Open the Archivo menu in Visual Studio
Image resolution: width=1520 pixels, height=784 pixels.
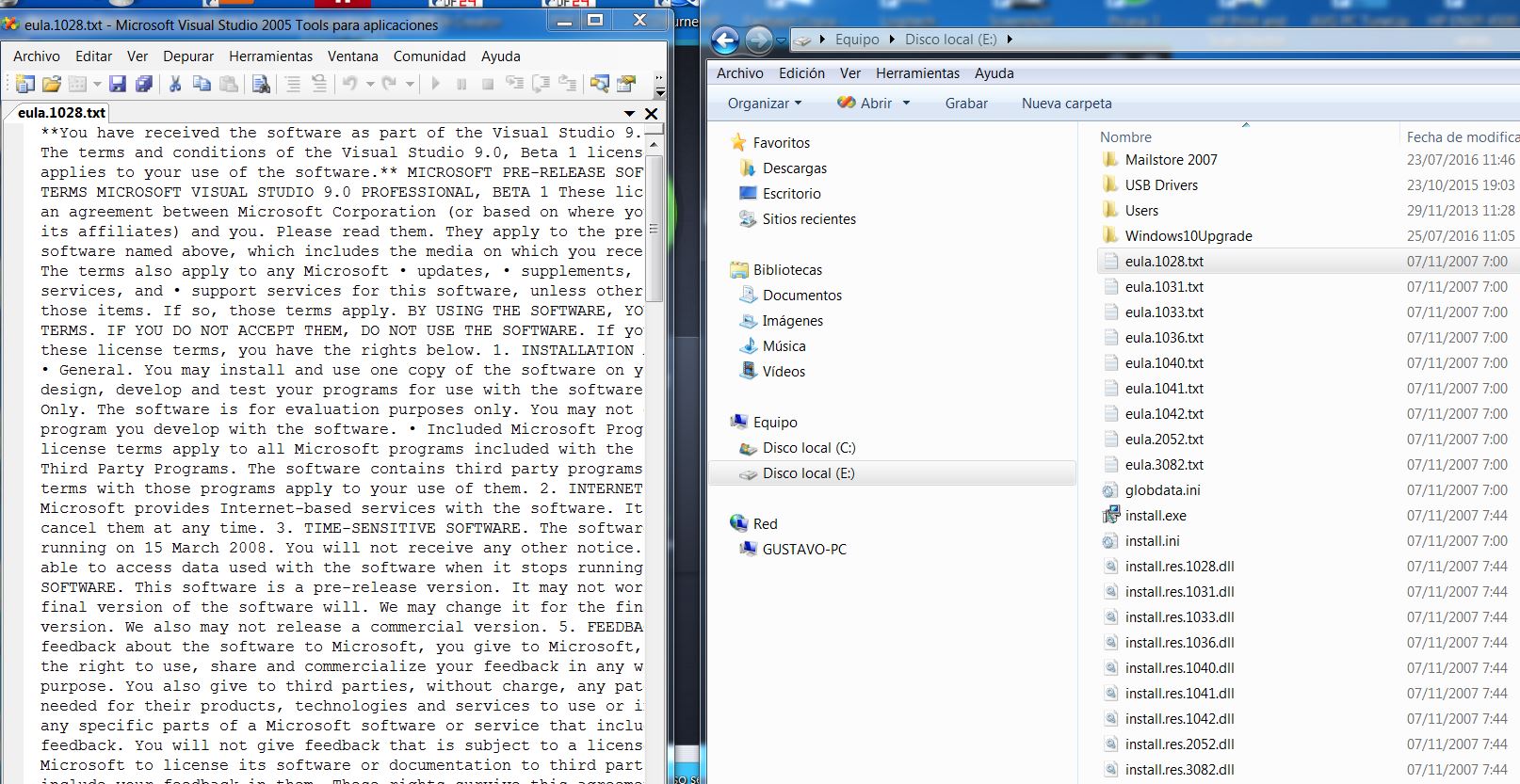pyautogui.click(x=37, y=56)
